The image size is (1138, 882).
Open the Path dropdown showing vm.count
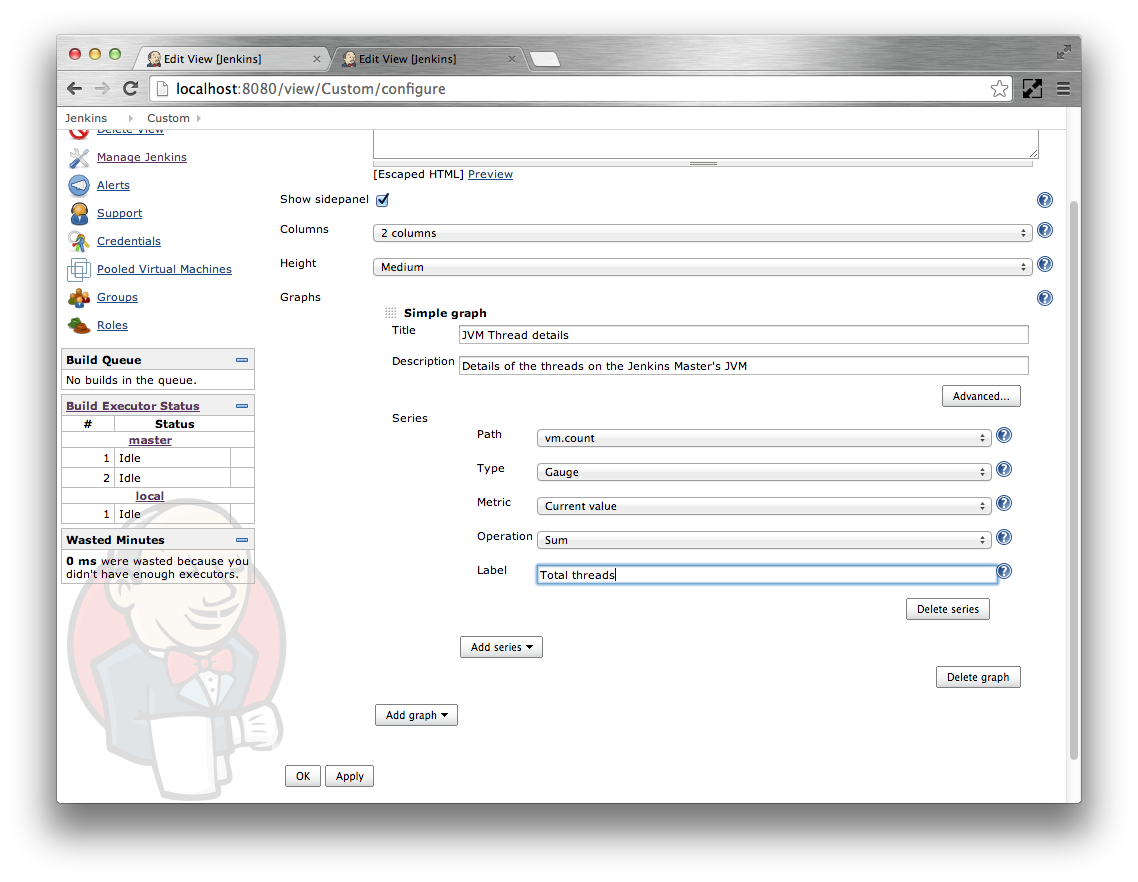(764, 438)
